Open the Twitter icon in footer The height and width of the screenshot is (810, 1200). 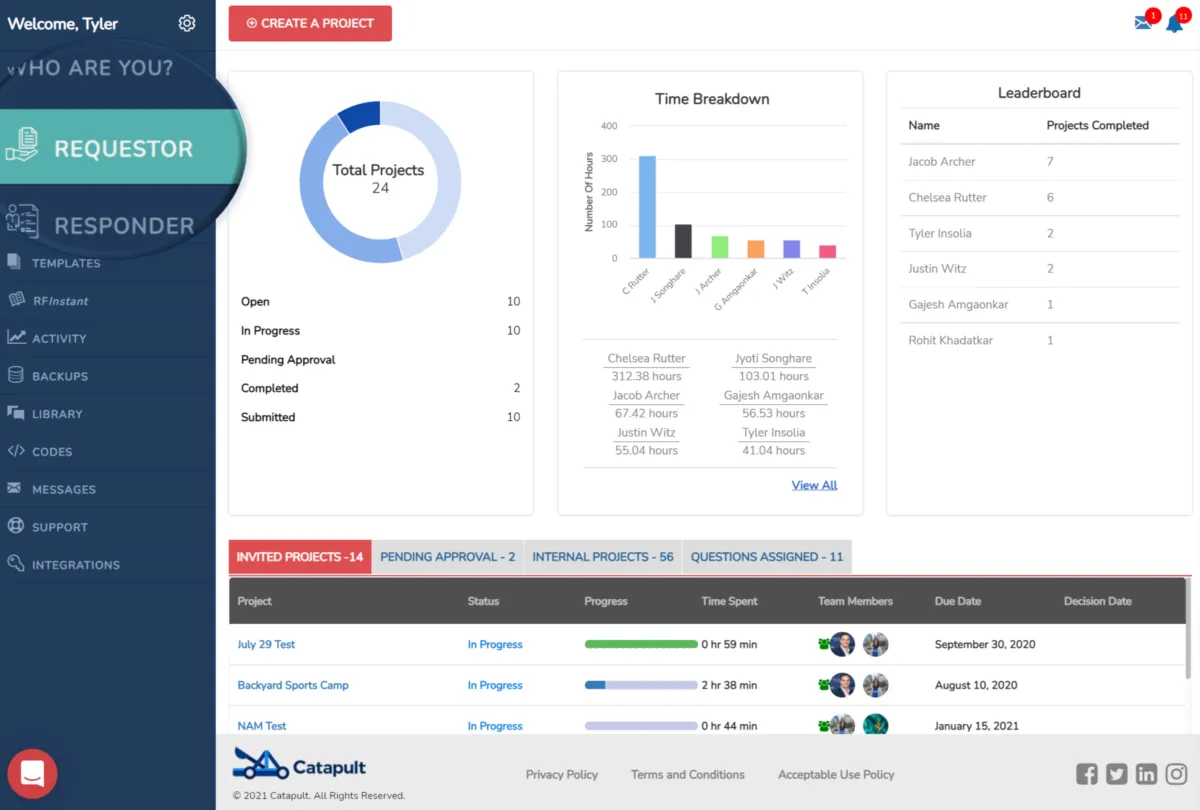pos(1117,773)
